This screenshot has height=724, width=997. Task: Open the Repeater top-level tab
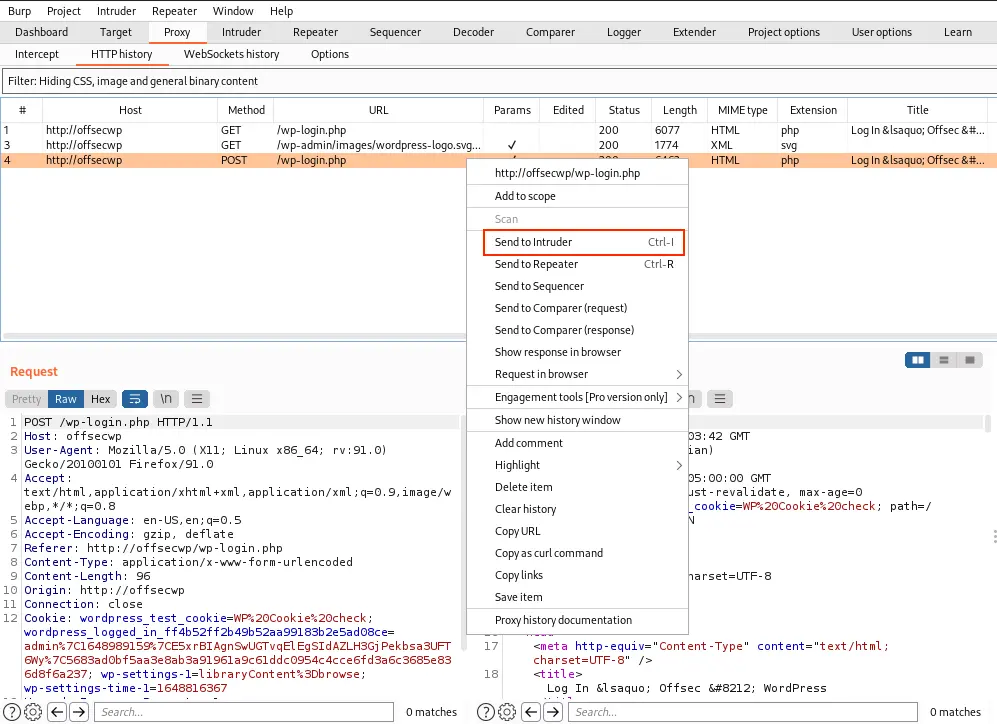tap(315, 32)
